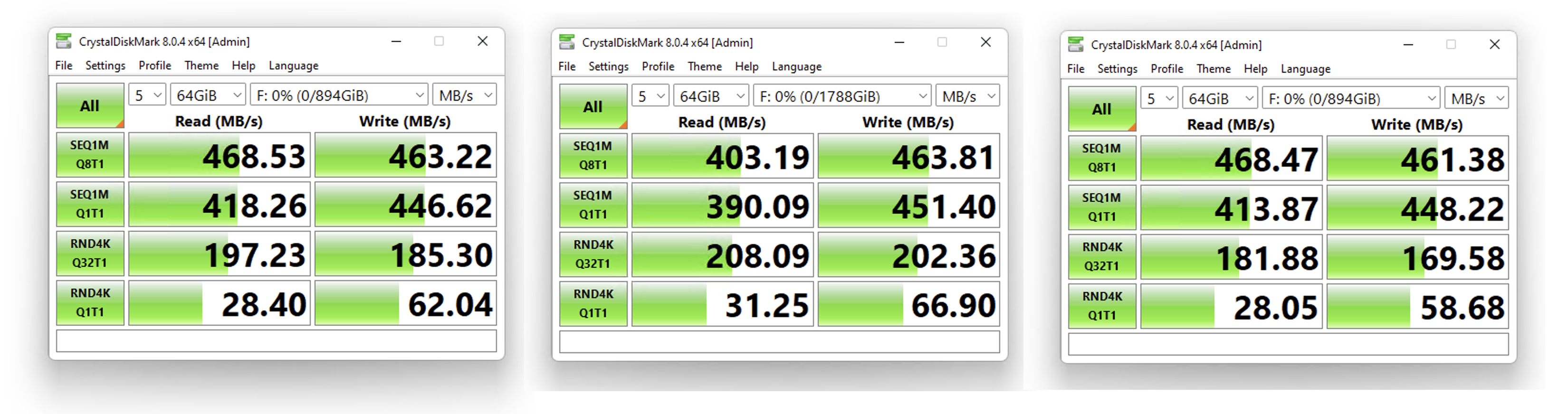Open test count dropdown in left window
The width and height of the screenshot is (1568, 414).
[147, 95]
